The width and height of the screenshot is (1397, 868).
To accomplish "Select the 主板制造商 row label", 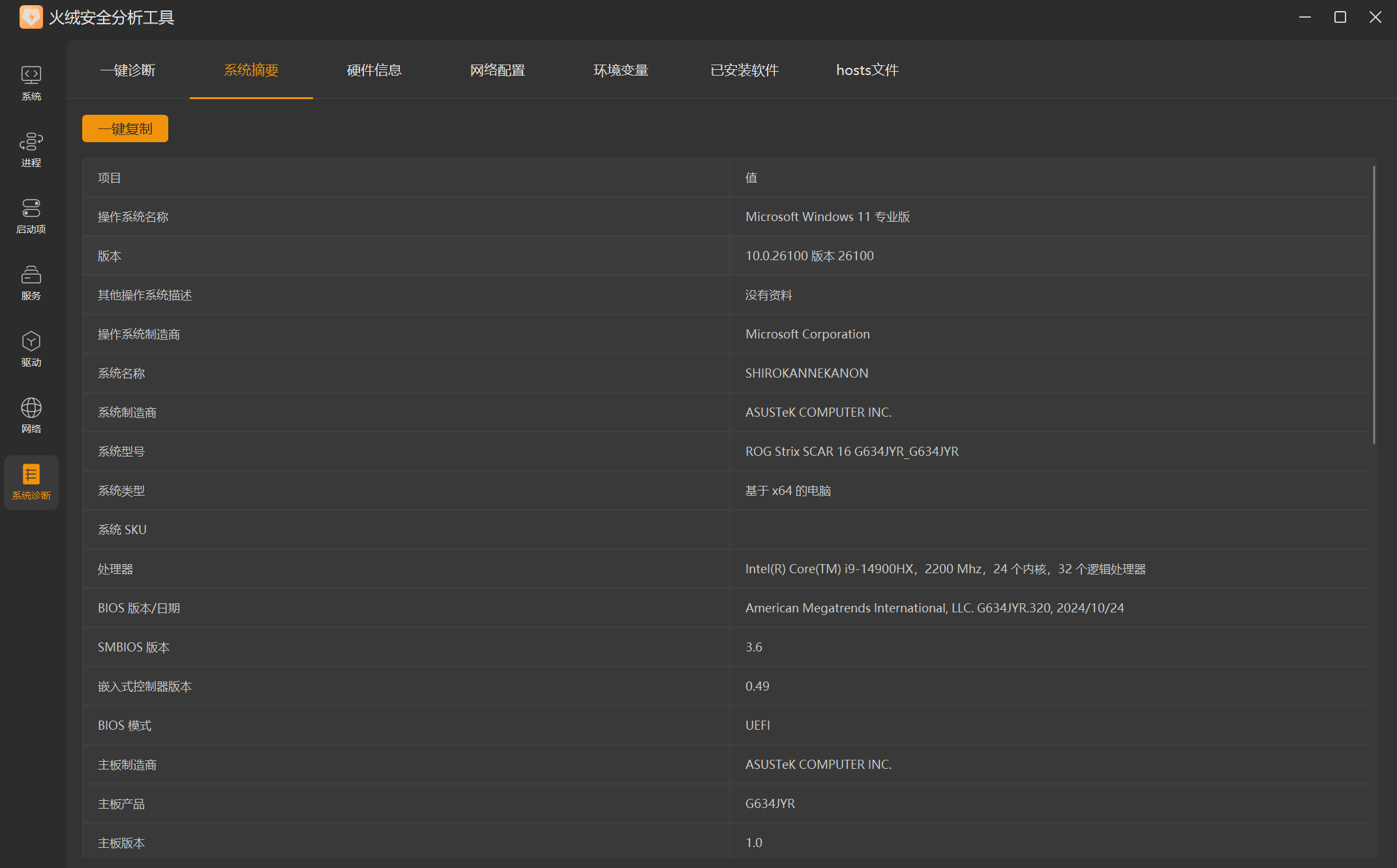I will tap(127, 764).
